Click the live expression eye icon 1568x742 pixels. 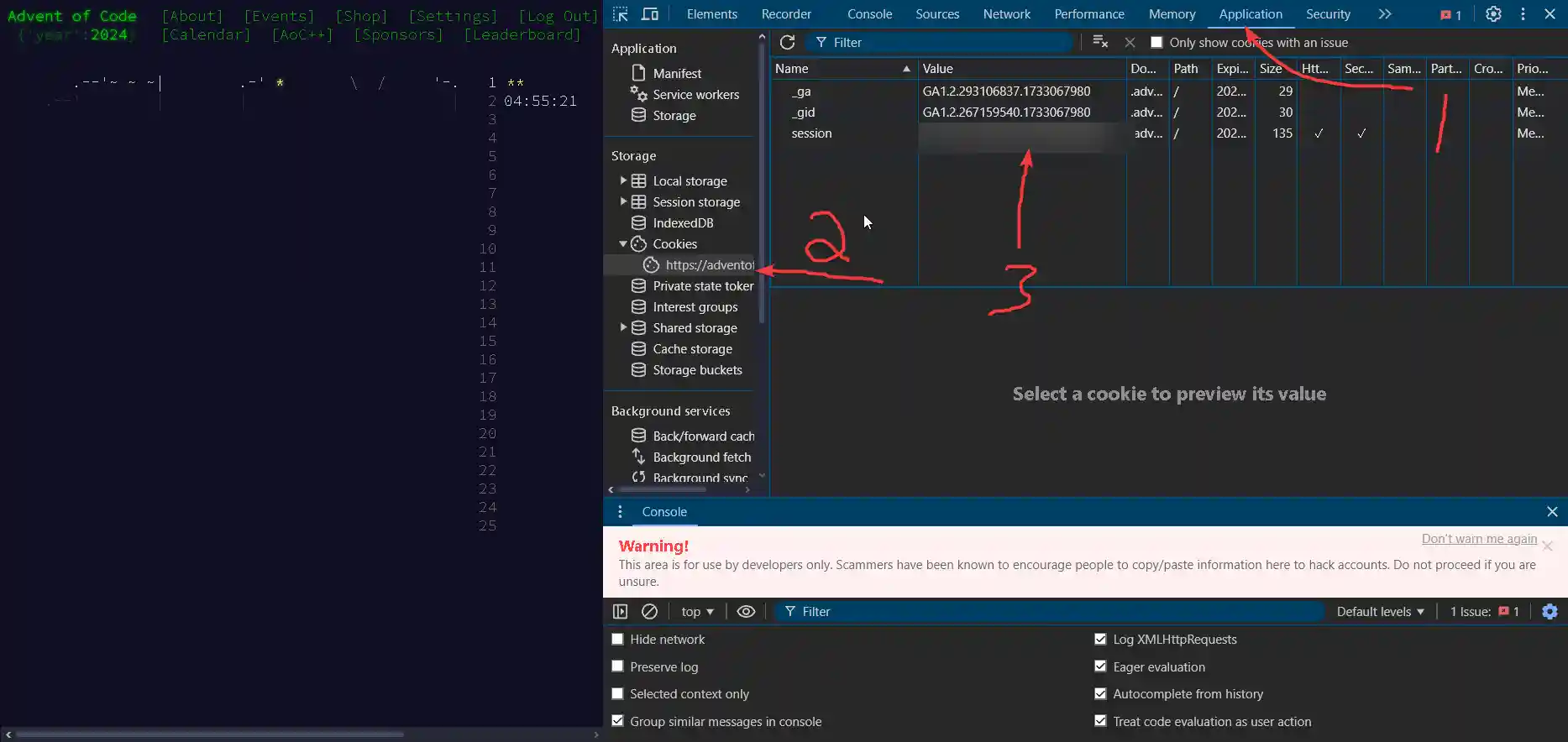pyautogui.click(x=746, y=612)
